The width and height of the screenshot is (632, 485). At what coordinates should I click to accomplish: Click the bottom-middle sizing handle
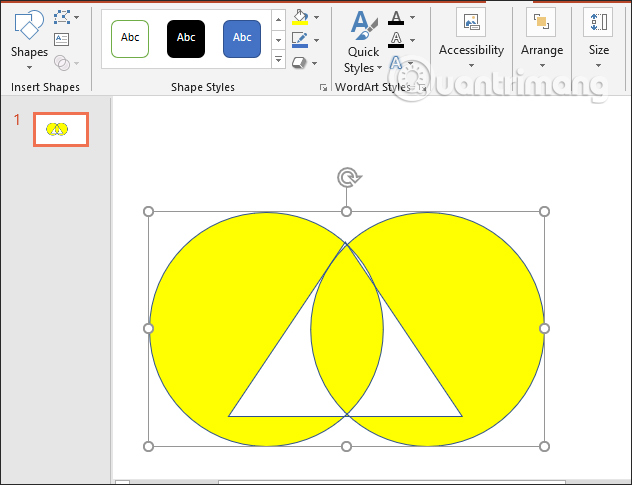tap(346, 446)
